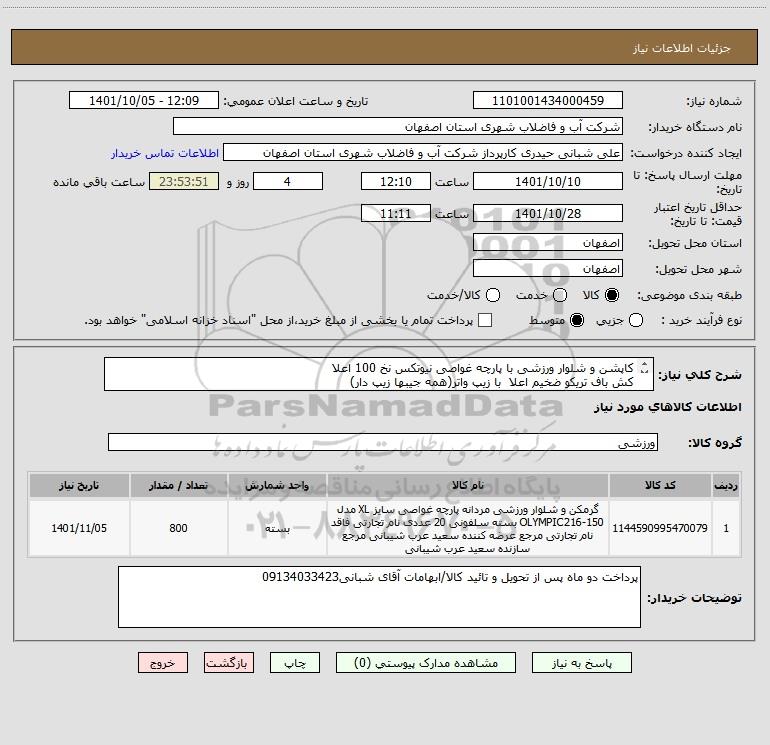This screenshot has width=770, height=745.
Task: Select the کالا/خدمت radio option
Action: pyautogui.click(x=493, y=295)
